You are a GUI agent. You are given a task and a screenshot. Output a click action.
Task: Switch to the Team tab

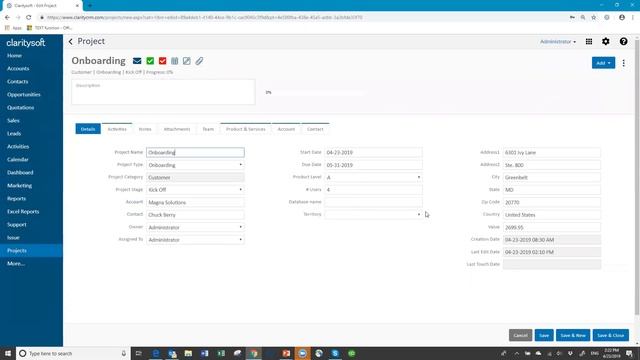(208, 129)
